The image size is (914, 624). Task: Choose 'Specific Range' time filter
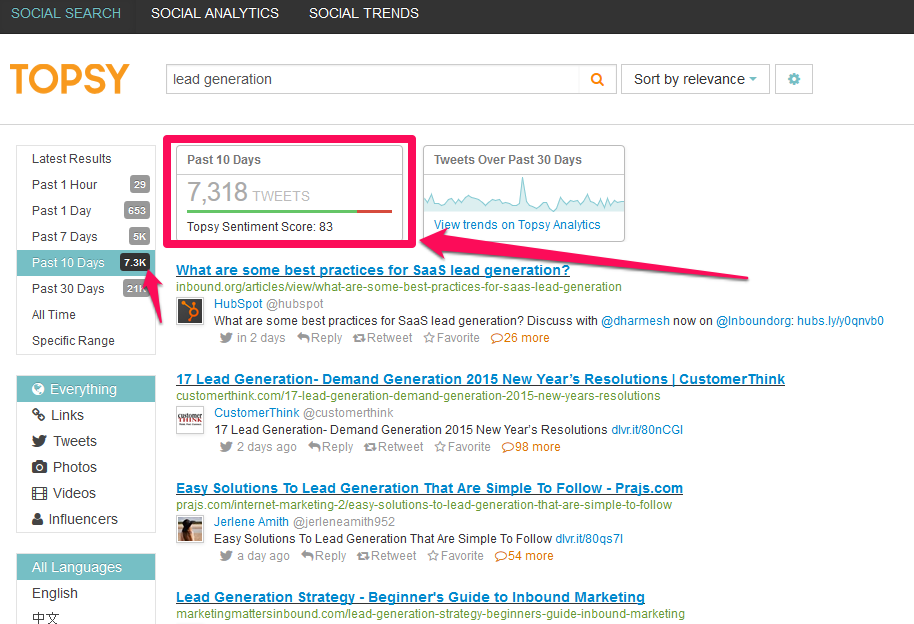click(86, 341)
